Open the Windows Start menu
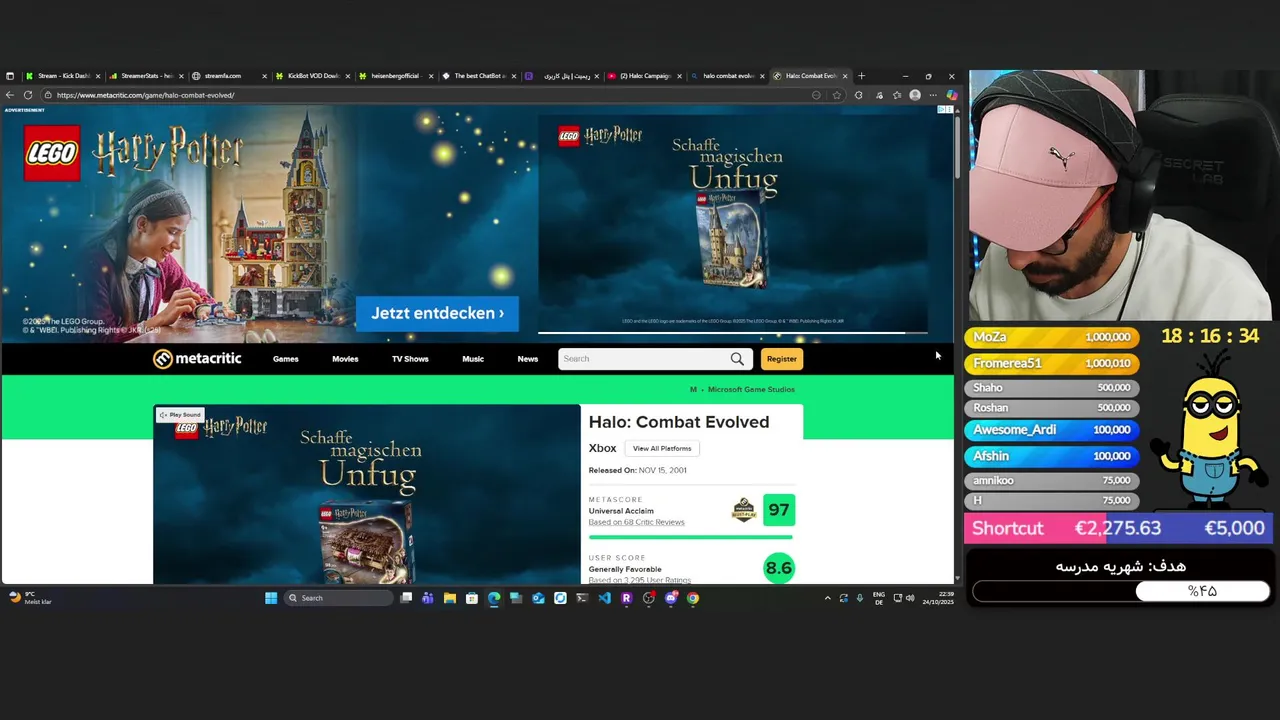 [x=271, y=598]
